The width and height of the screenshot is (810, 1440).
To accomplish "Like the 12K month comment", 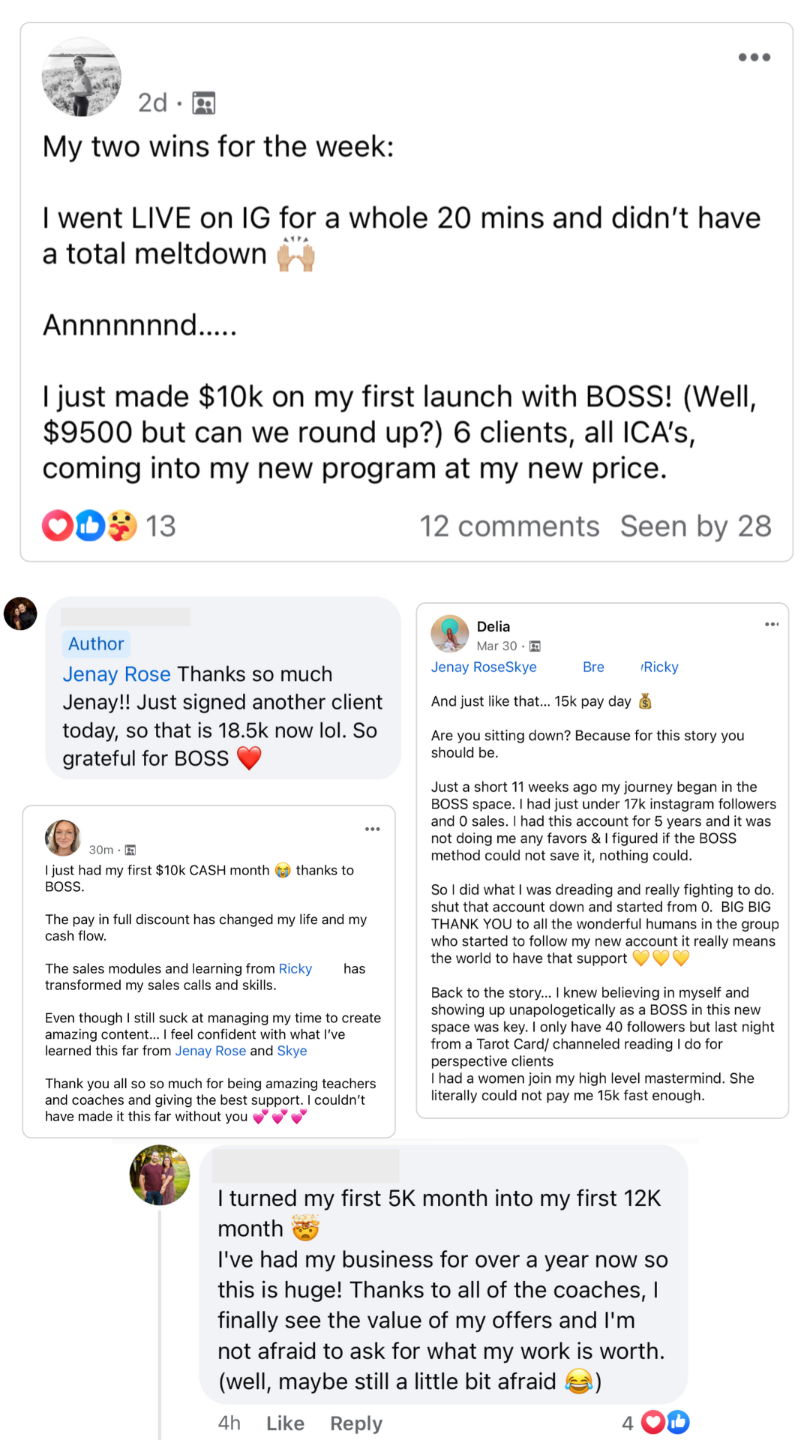I will (285, 1423).
